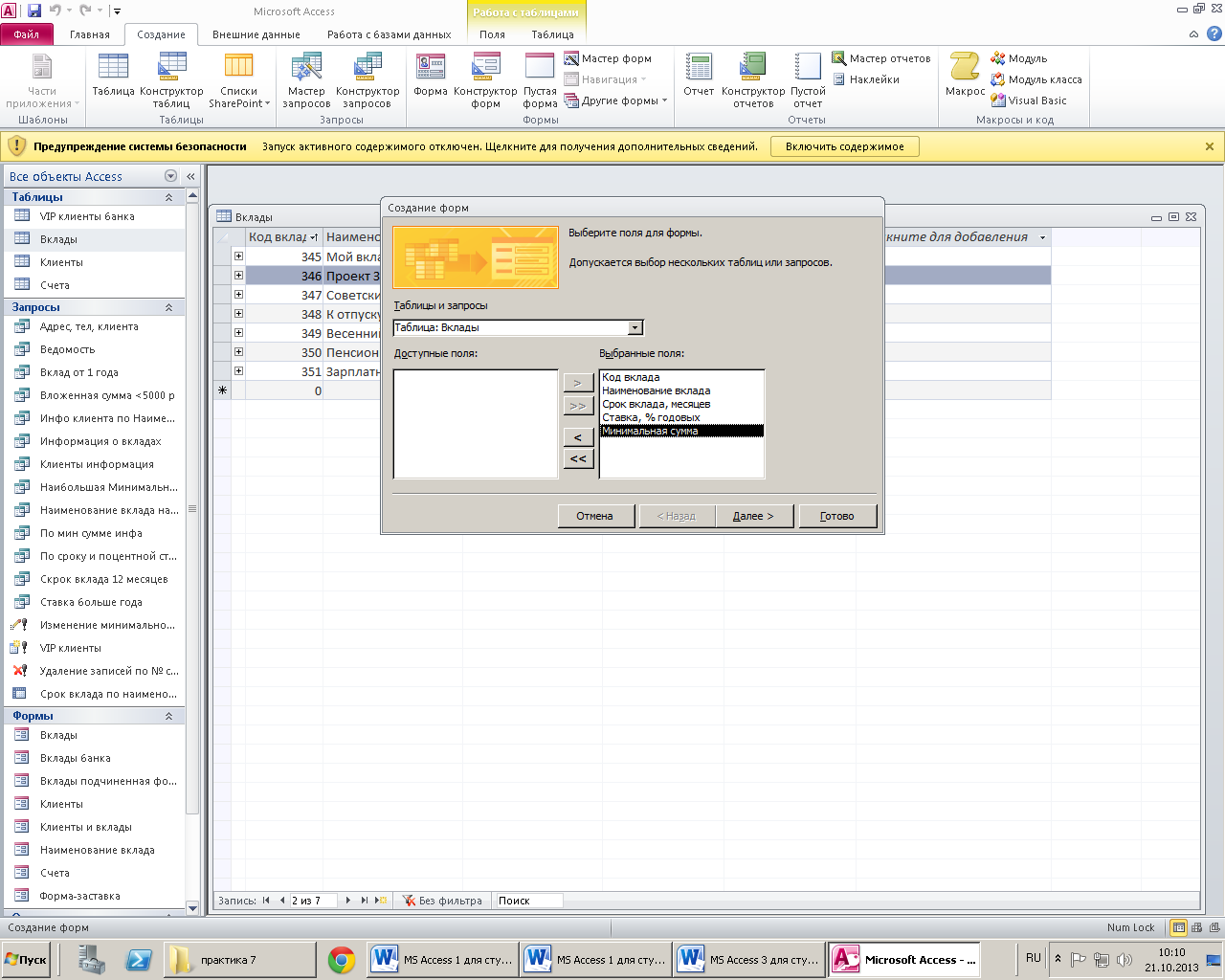Open the Списки SharePoint menu
Image resolution: width=1225 pixels, height=980 pixels.
point(238,80)
